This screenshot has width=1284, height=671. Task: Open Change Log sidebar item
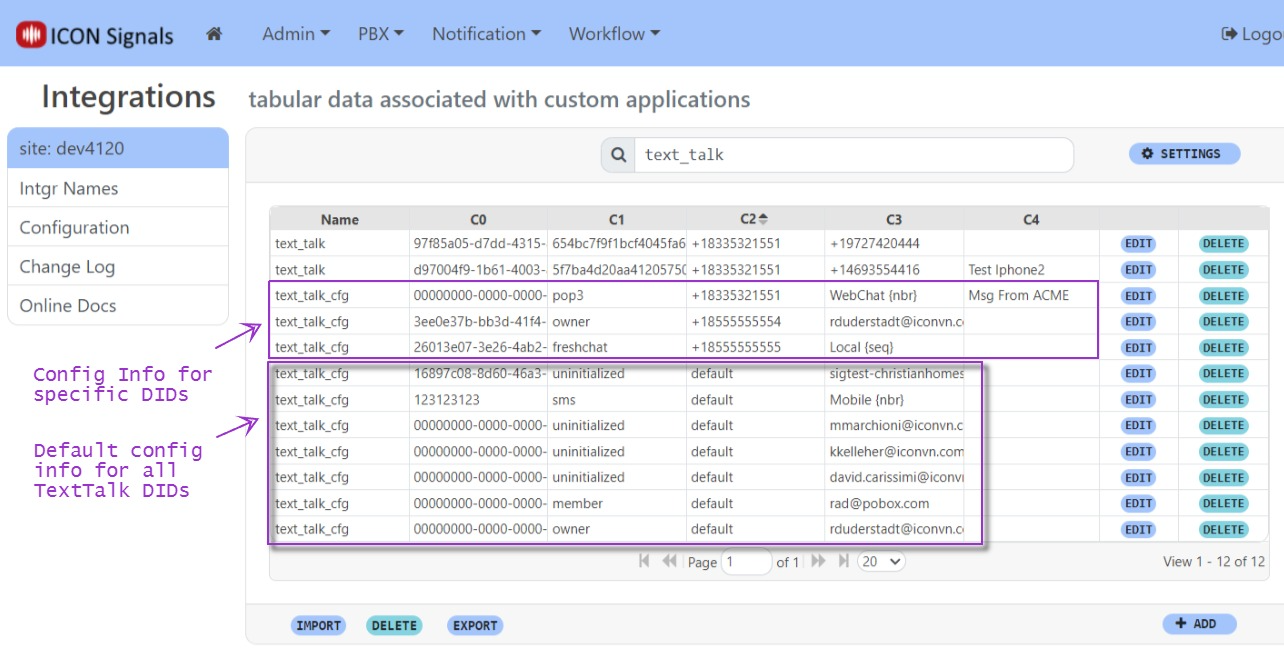pos(67,266)
